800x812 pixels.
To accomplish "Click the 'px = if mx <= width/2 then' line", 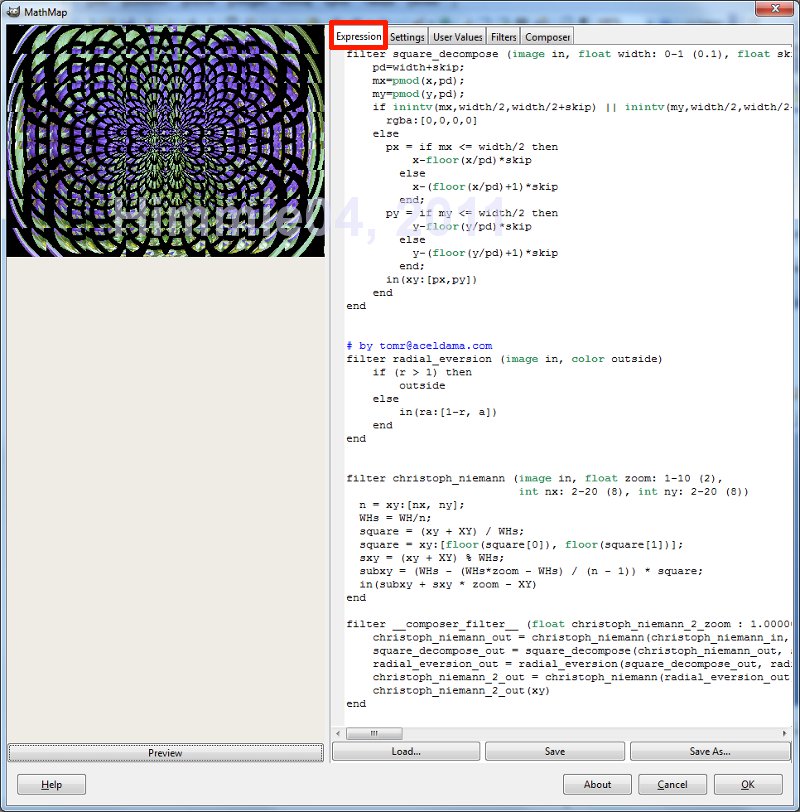I will coord(472,147).
